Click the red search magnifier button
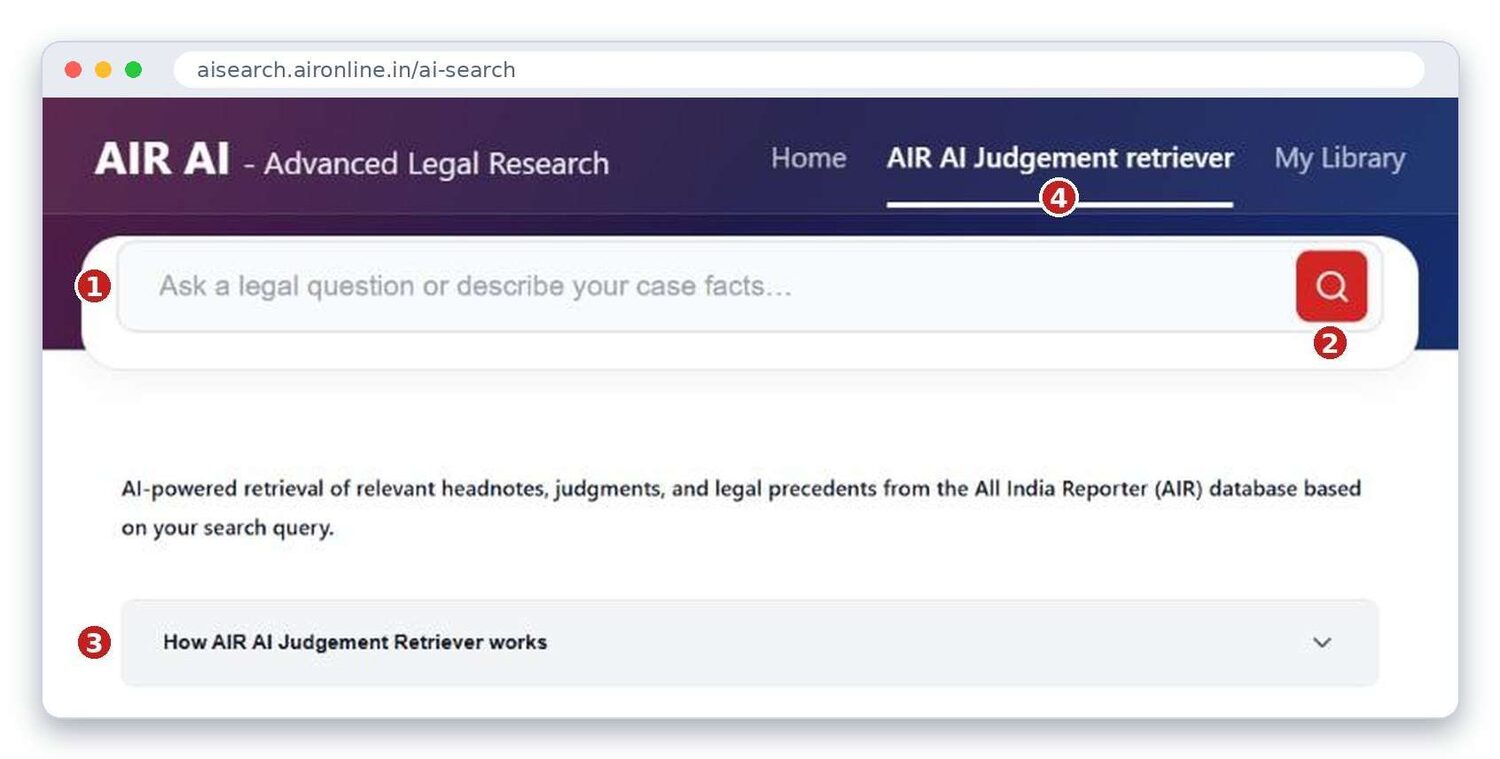Image resolution: width=1500 pixels, height=759 pixels. point(1331,286)
